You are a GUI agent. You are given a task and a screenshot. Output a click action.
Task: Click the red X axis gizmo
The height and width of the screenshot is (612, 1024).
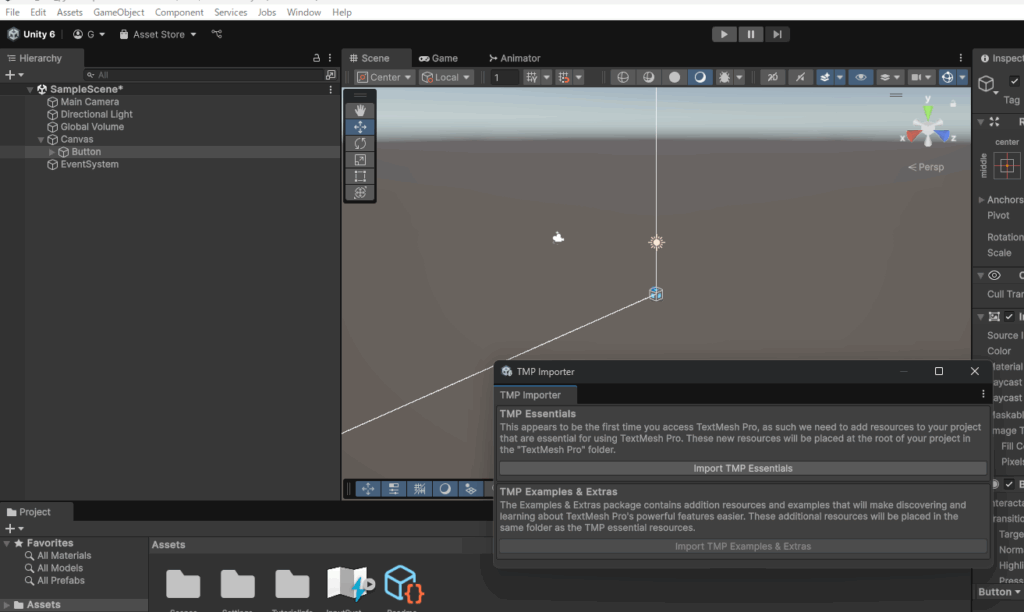(912, 137)
